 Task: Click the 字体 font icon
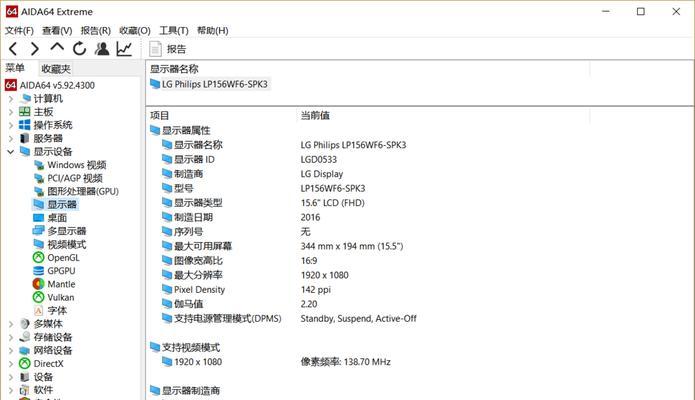coord(39,310)
